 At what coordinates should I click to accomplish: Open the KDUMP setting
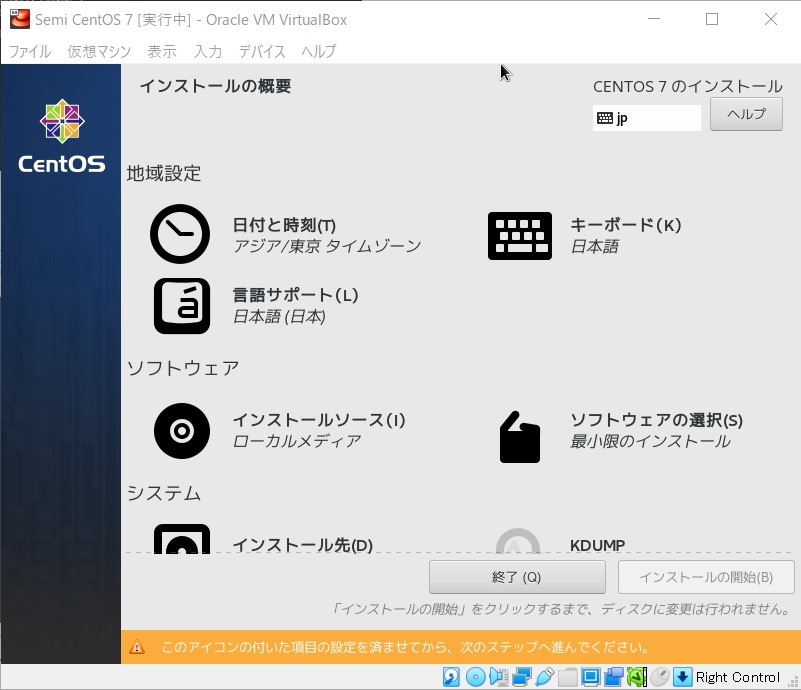597,545
